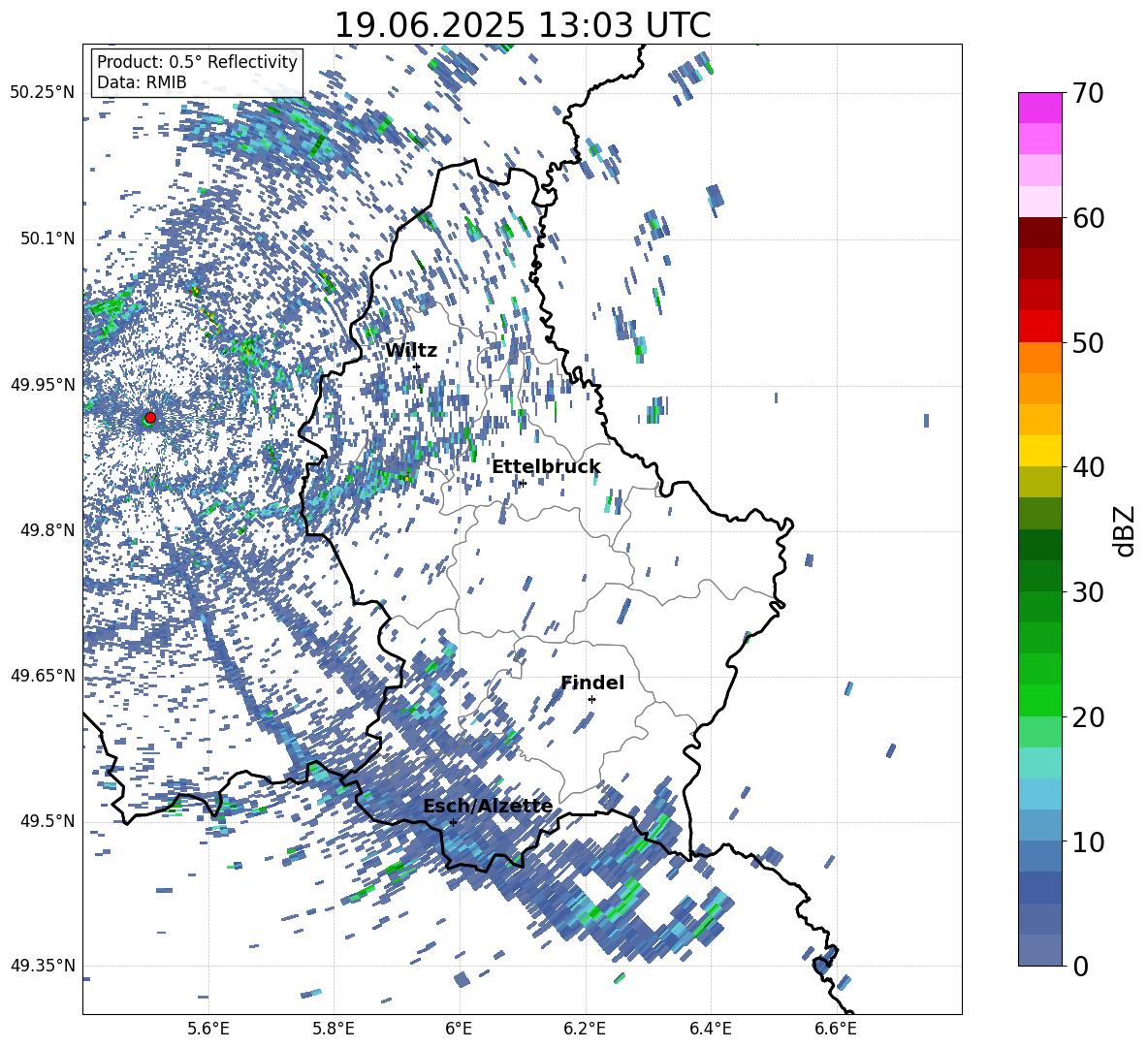Click the Wiltz city label
The height and width of the screenshot is (1048, 1148).
coord(411,350)
